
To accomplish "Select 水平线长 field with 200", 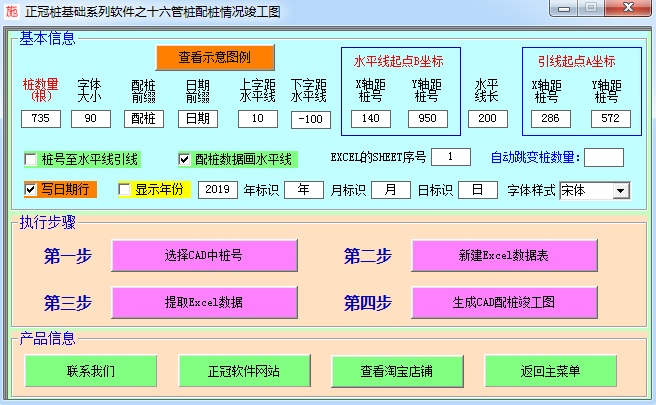I will (x=488, y=119).
